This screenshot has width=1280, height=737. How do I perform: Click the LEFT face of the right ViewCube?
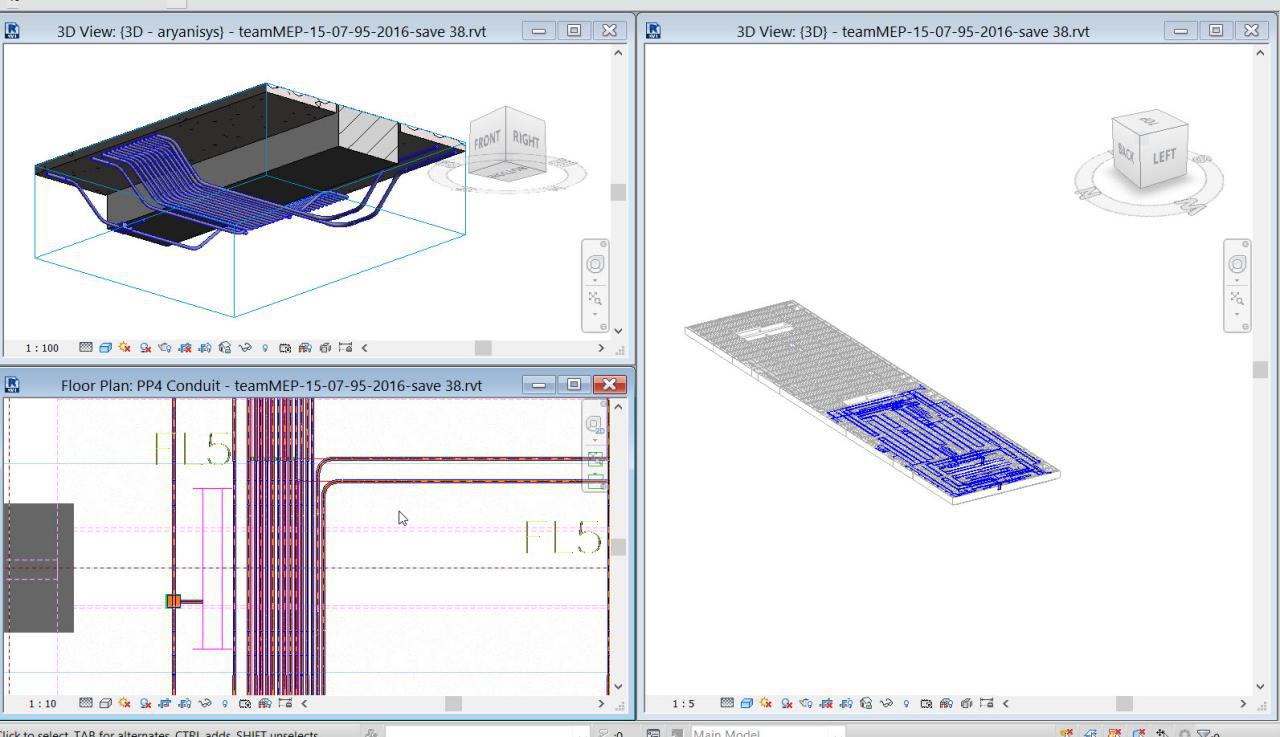[1164, 156]
